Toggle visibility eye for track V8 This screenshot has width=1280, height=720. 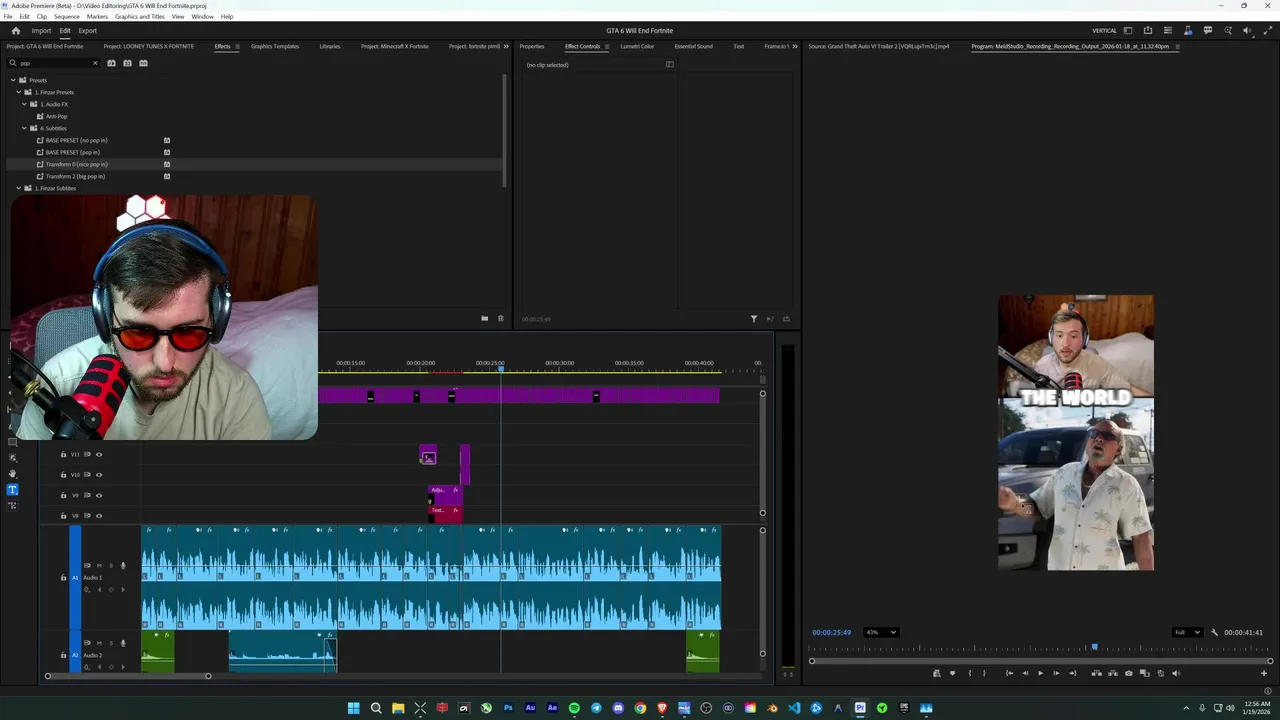[x=98, y=515]
